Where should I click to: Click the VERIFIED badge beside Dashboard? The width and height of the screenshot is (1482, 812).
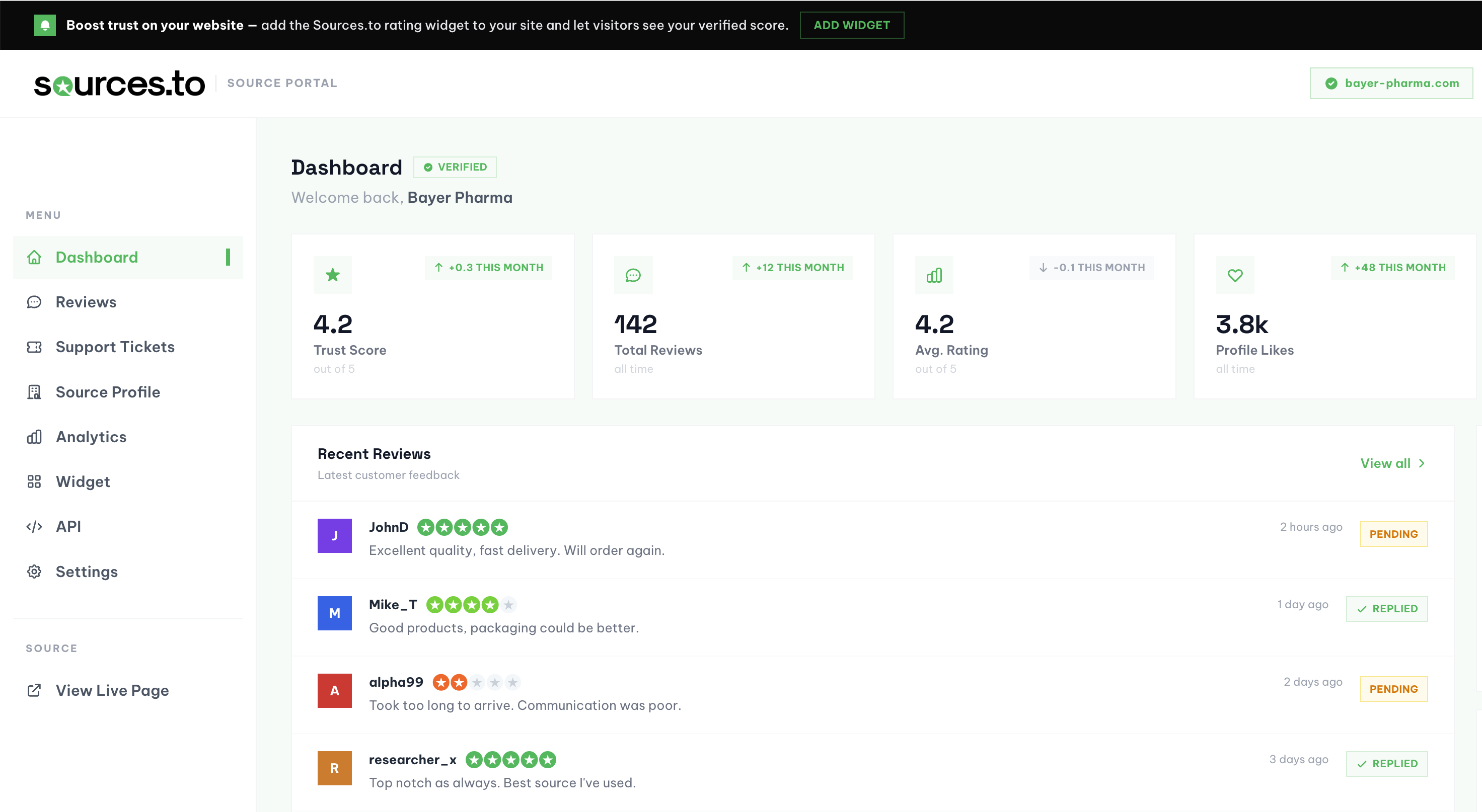pyautogui.click(x=455, y=168)
